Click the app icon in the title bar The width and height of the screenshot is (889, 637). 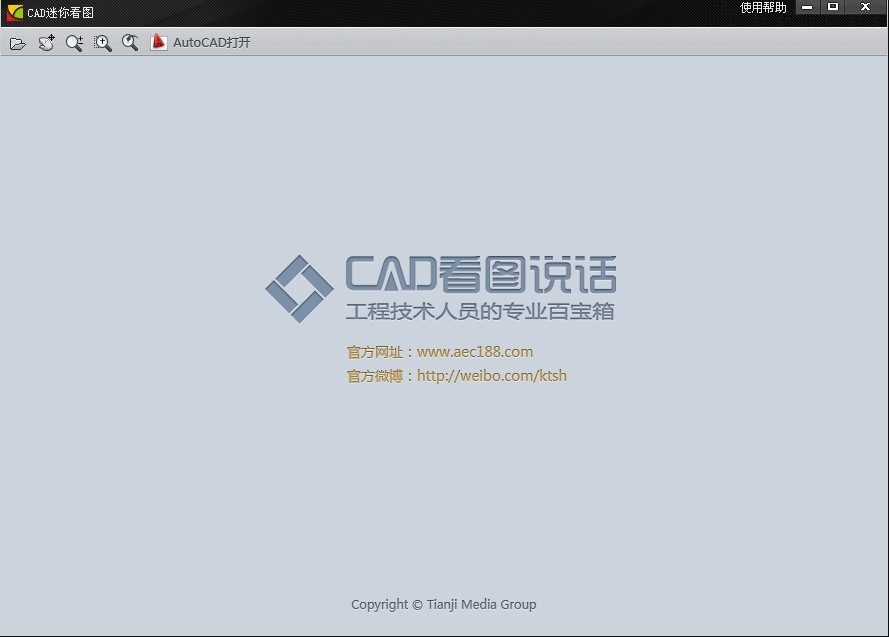click(x=14, y=12)
